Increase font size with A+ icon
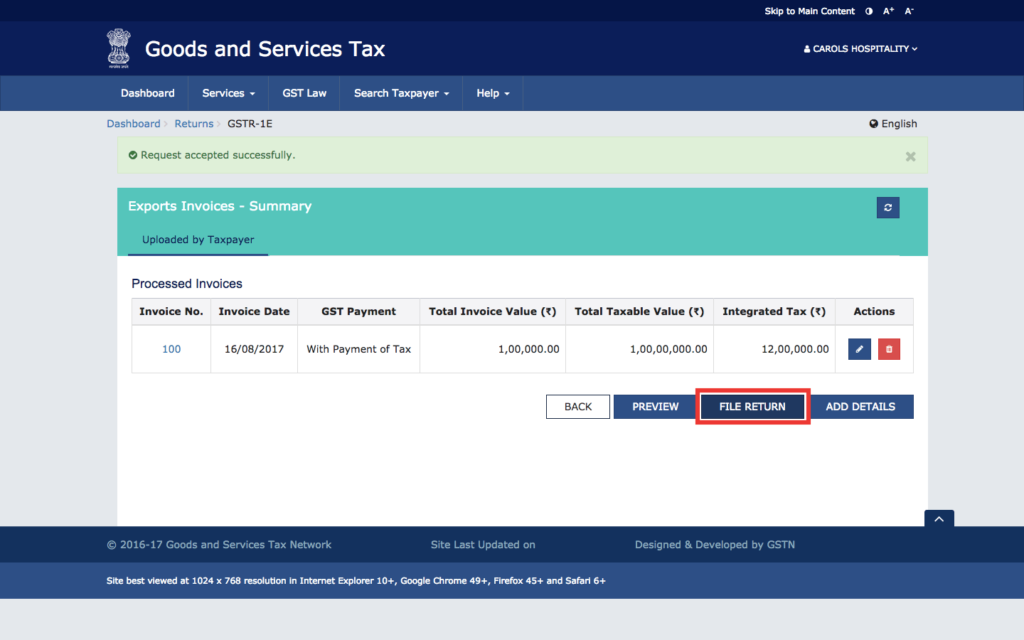The image size is (1024, 640). (888, 10)
